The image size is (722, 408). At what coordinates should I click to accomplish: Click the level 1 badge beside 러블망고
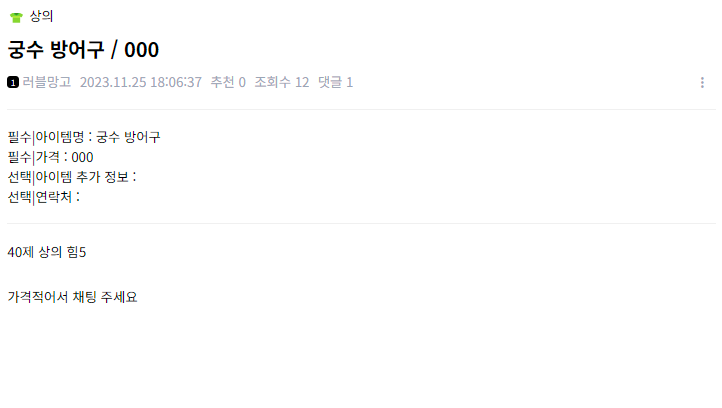(13, 82)
